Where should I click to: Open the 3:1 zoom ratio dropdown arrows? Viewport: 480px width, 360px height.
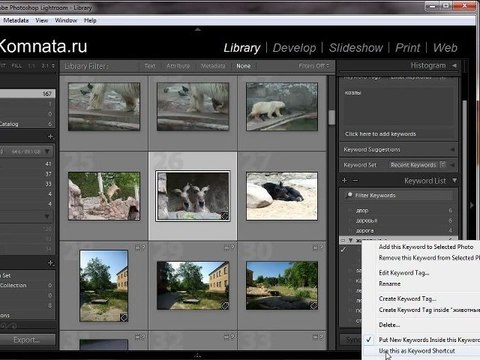[53, 66]
